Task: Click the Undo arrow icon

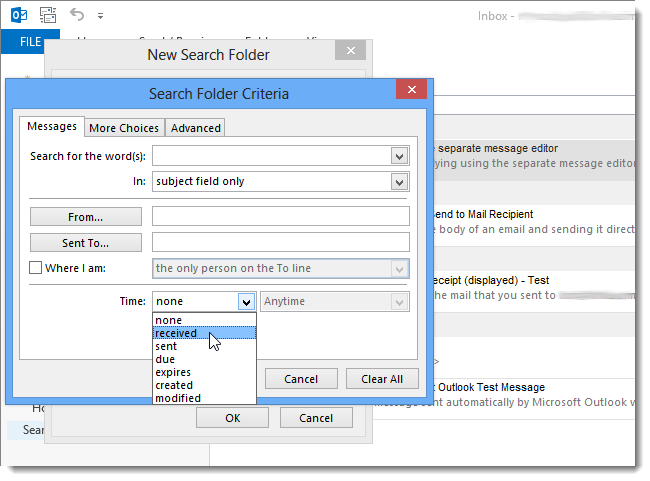Action: [77, 15]
